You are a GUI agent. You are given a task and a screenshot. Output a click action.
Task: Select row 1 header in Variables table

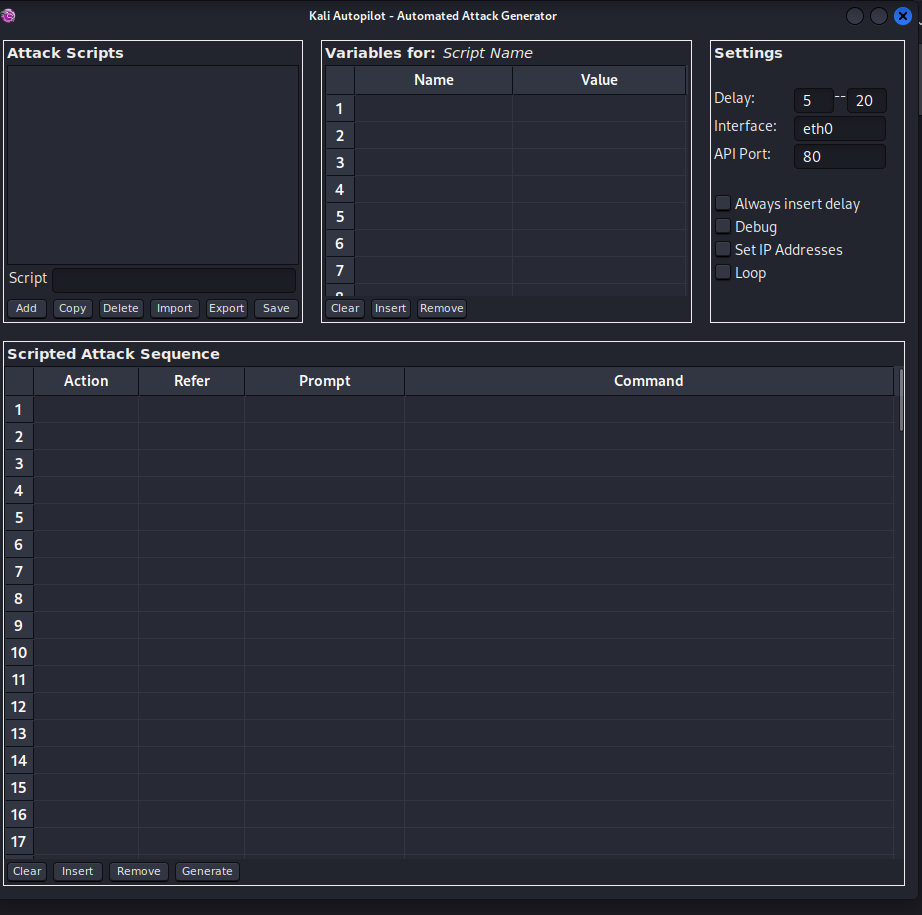click(x=340, y=109)
